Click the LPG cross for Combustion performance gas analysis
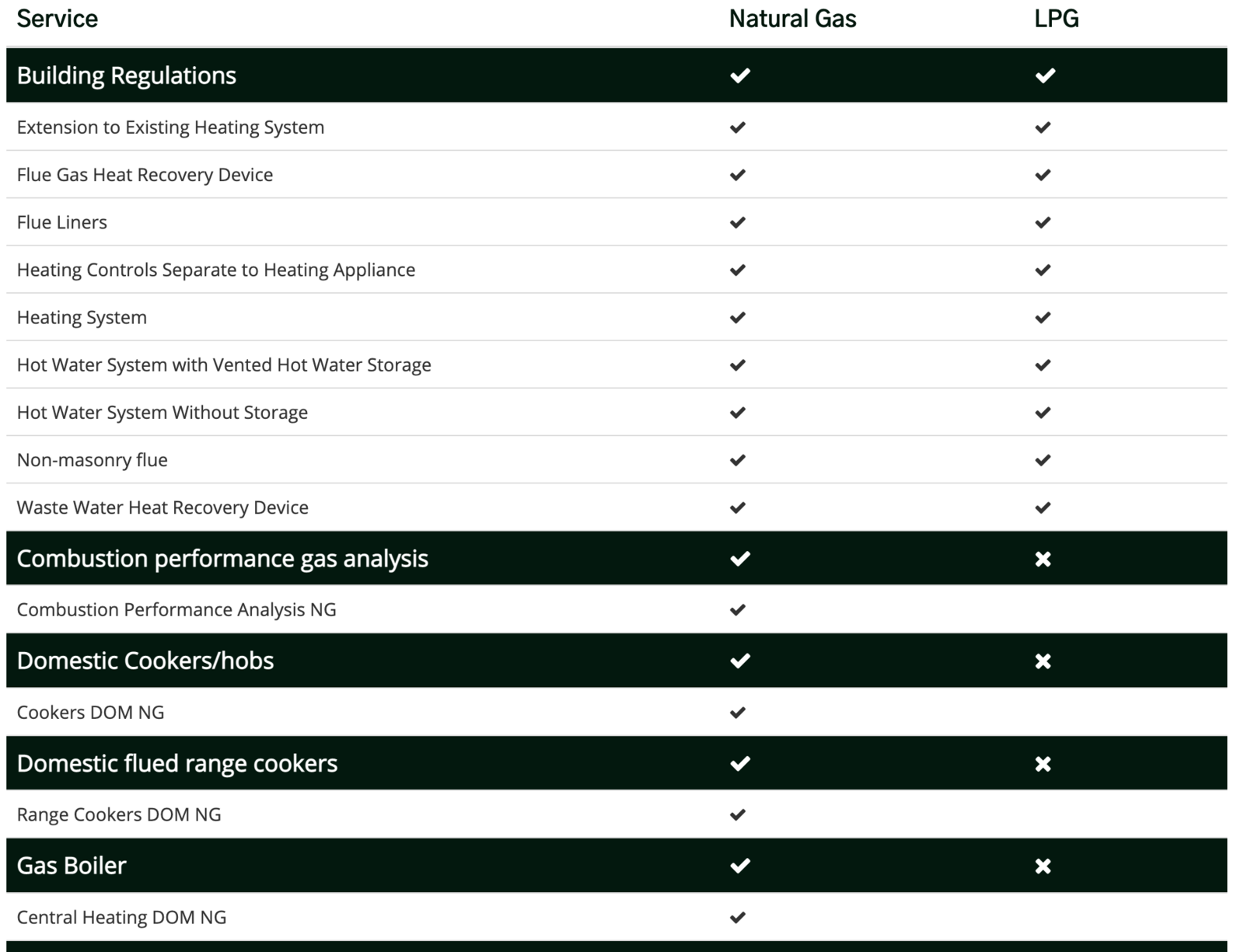Viewport: 1244px width, 952px height. click(1043, 559)
